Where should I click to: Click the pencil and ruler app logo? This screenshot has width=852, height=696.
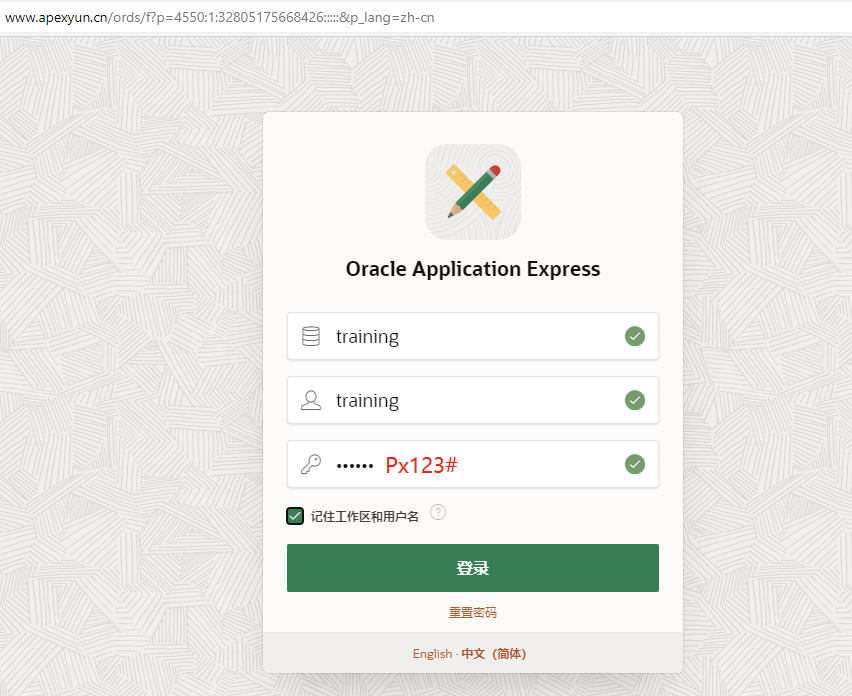point(473,192)
